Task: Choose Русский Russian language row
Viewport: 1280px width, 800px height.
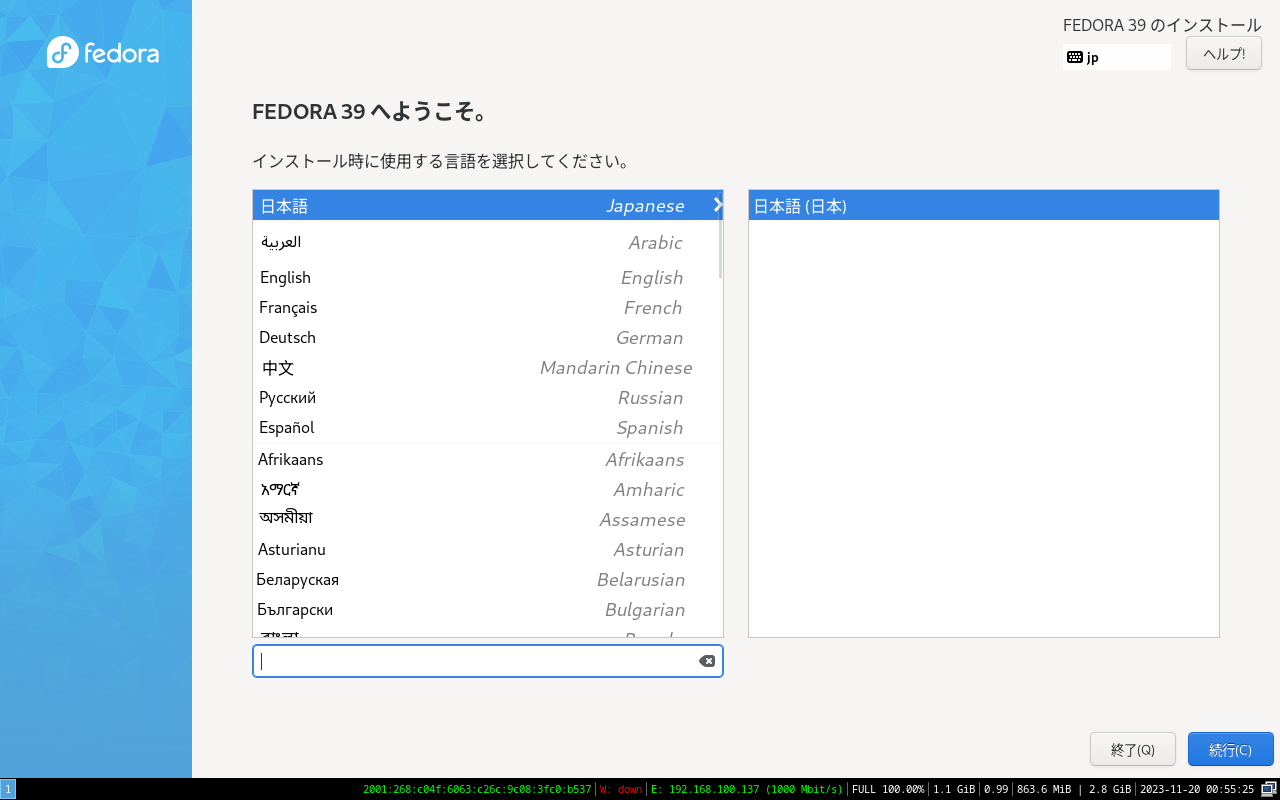Action: [486, 397]
